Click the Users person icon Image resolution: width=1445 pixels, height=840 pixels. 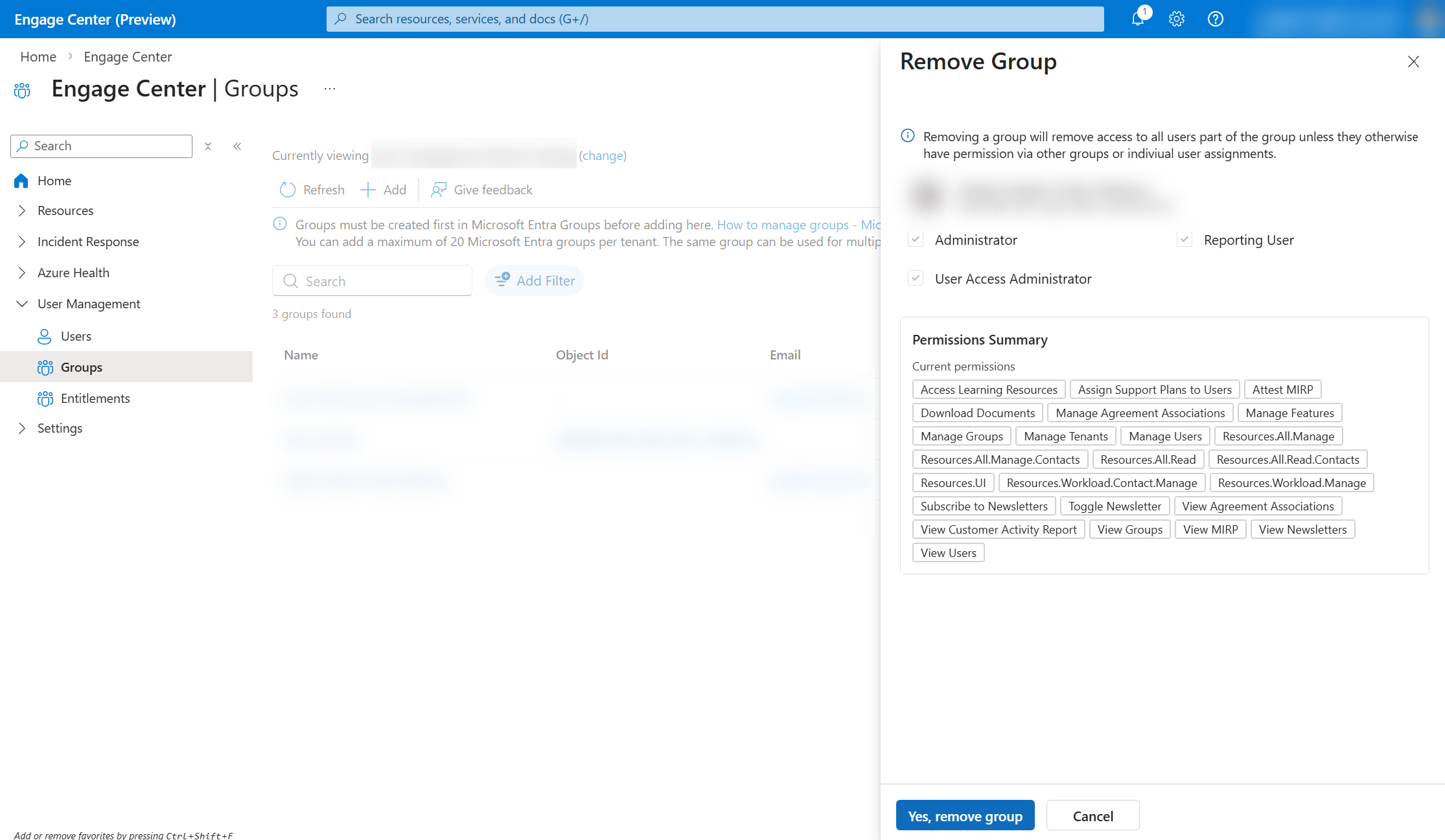pyautogui.click(x=45, y=336)
